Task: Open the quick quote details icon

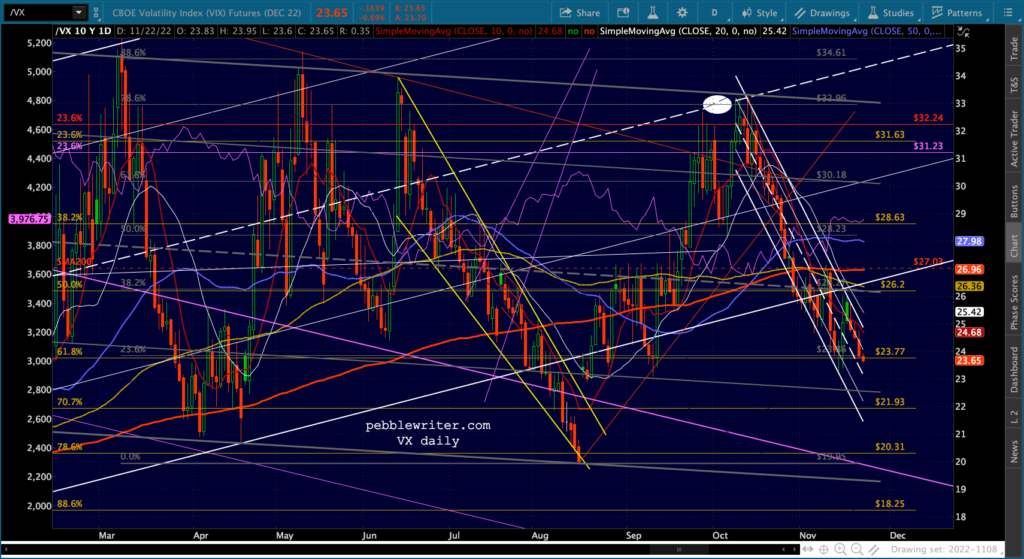Action: (x=623, y=12)
